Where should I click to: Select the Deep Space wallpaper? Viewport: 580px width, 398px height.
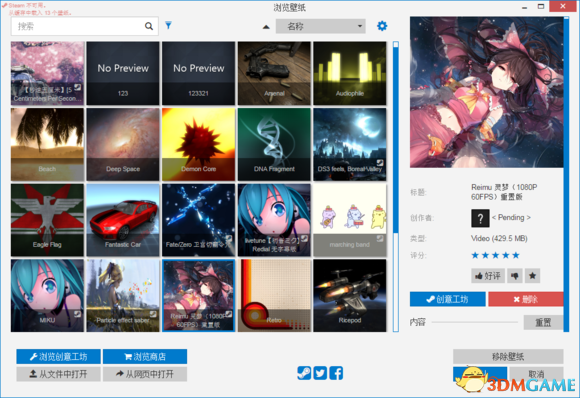(x=123, y=144)
